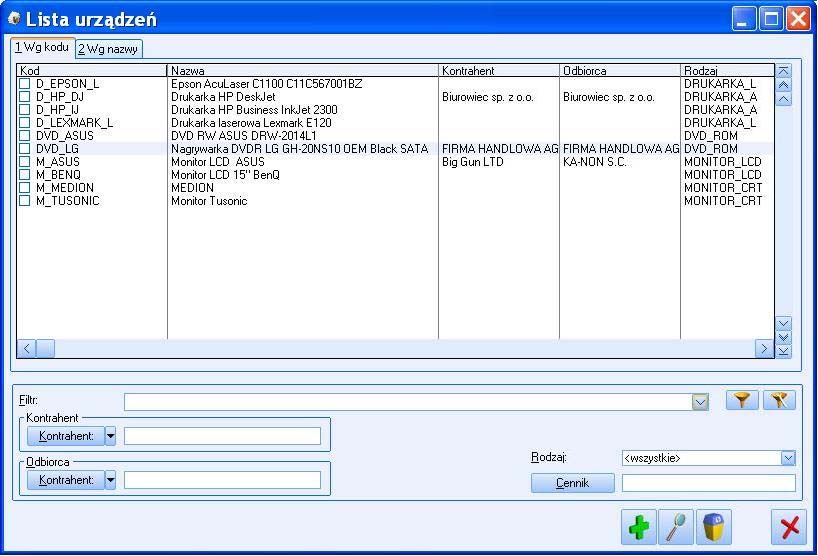Tick checkbox for DVD_ASUS
The width and height of the screenshot is (818, 556).
pyautogui.click(x=25, y=136)
